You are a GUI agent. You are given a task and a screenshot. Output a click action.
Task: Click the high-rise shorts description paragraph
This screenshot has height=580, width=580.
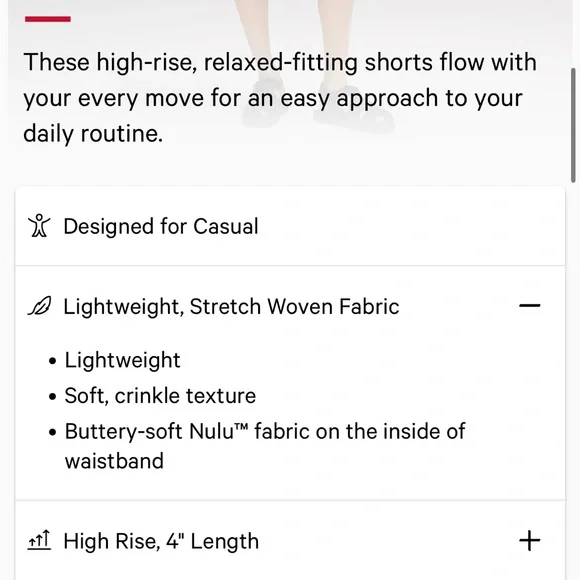[x=280, y=98]
